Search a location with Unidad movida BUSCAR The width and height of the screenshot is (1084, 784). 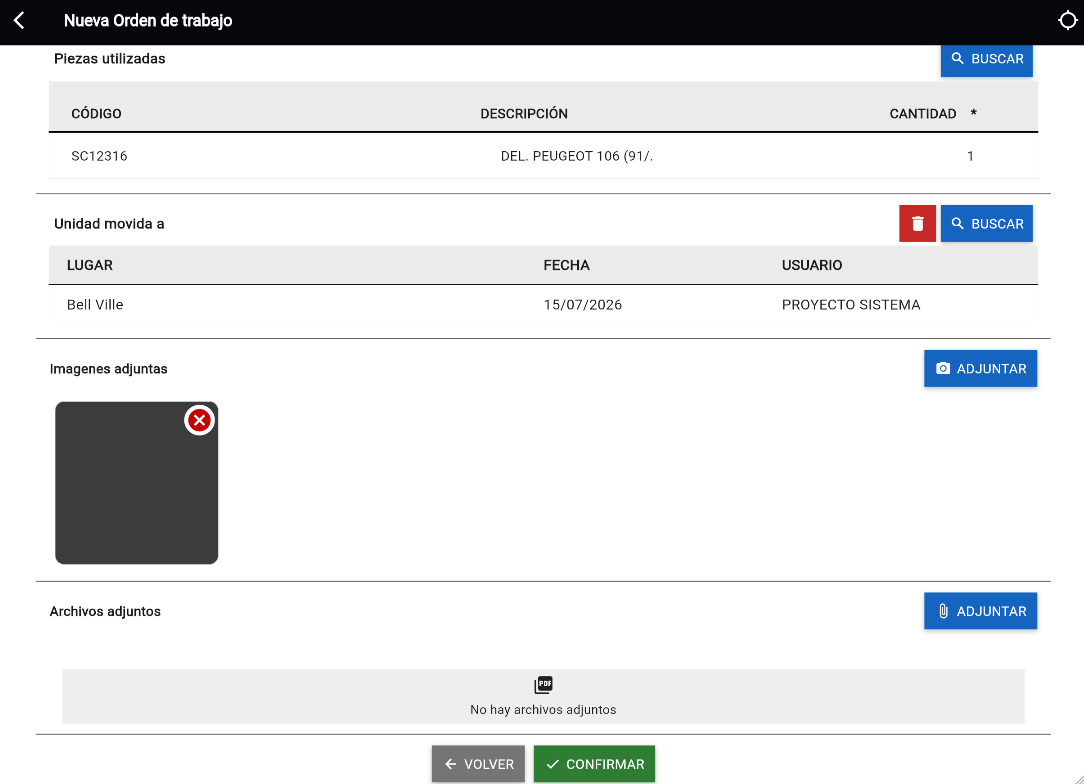(987, 223)
